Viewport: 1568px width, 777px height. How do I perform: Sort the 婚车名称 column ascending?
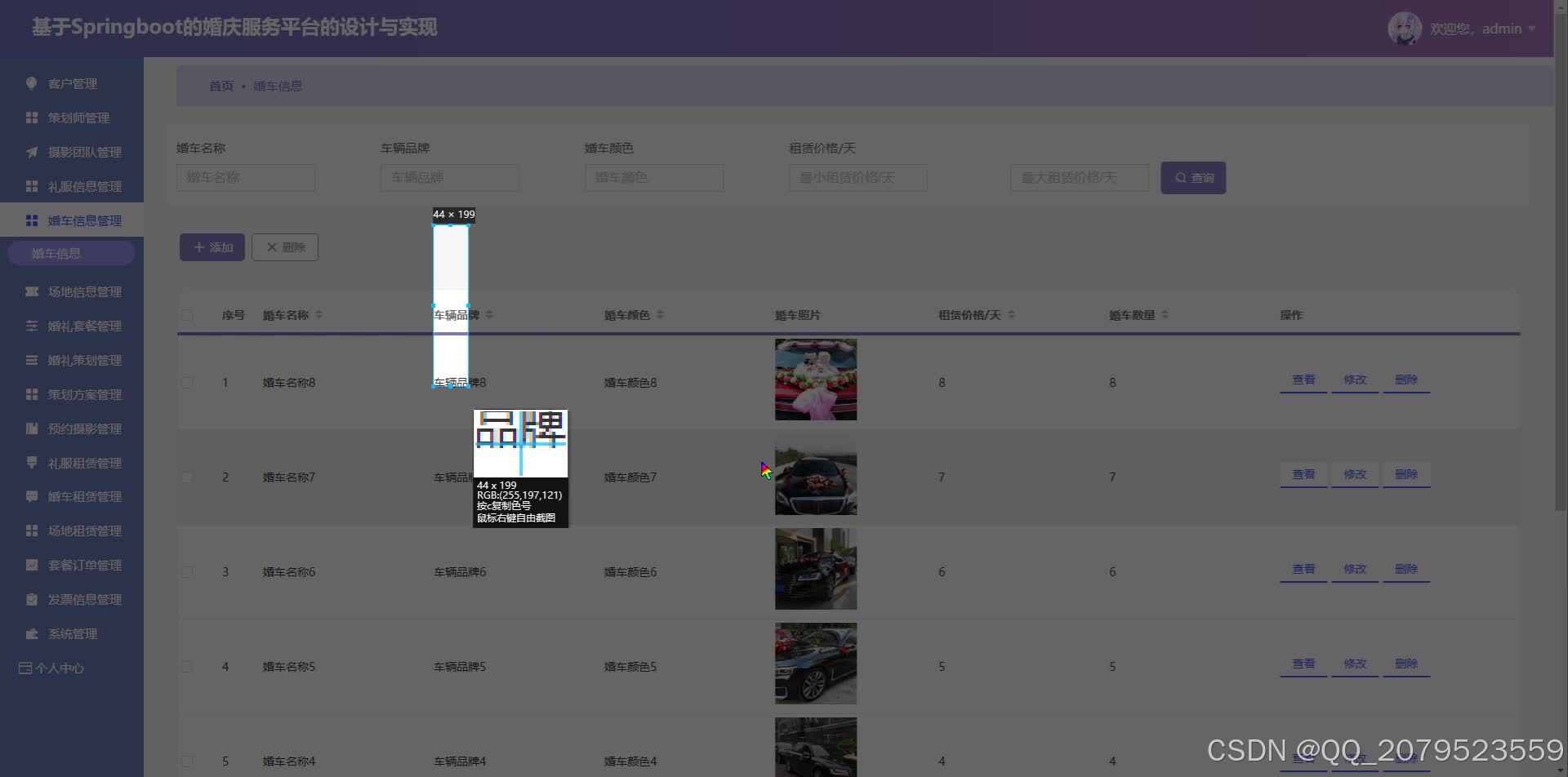tap(318, 310)
